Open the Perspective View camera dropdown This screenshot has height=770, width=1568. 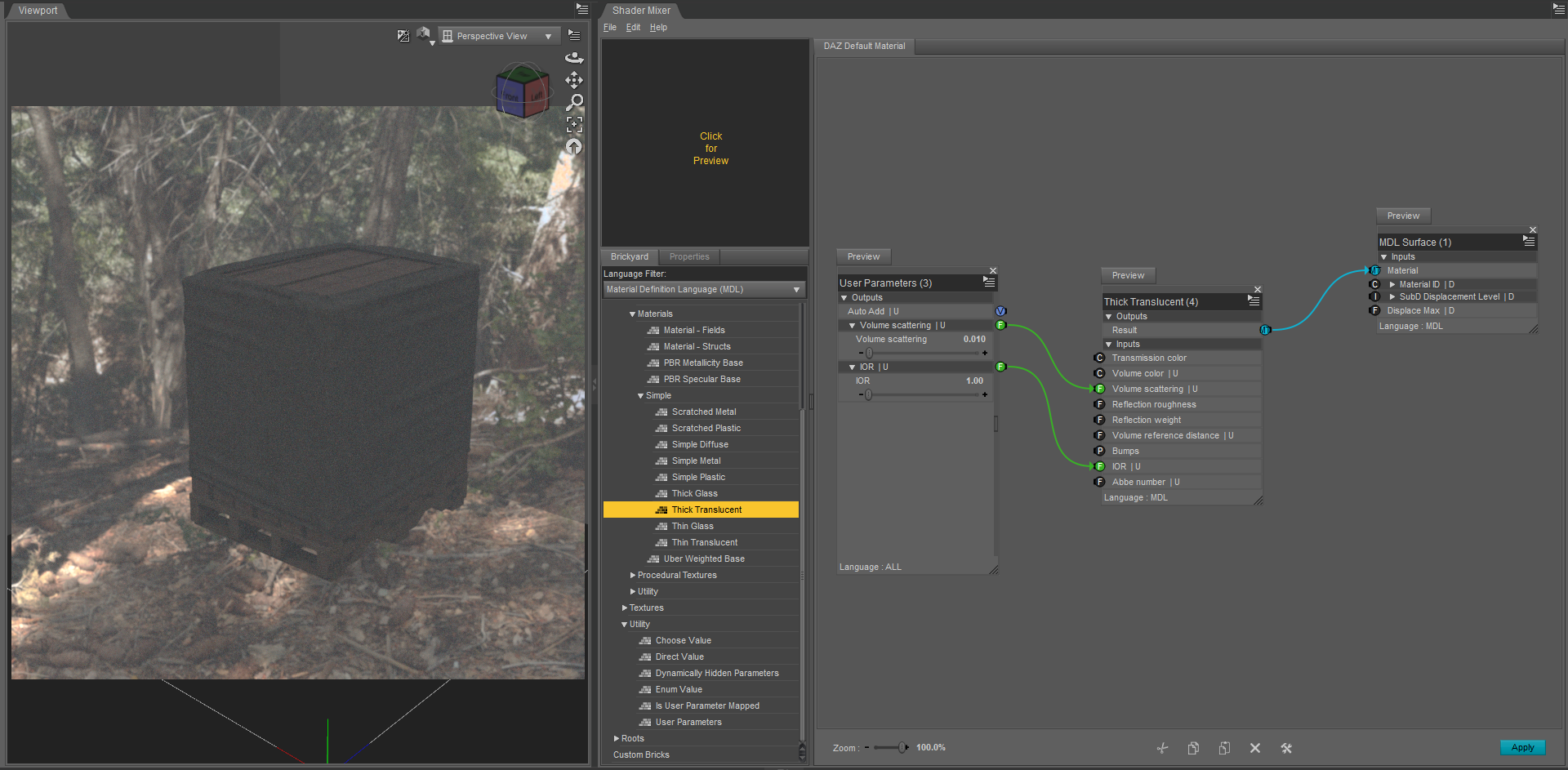click(498, 36)
